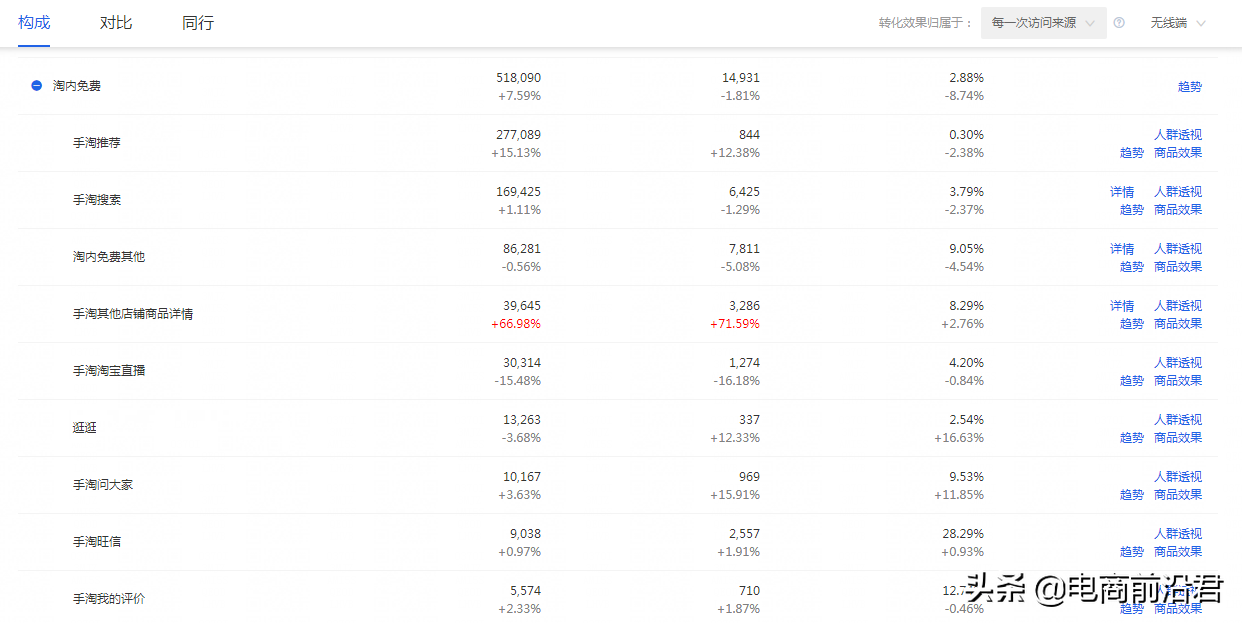1242x623 pixels.
Task: Select the 手淘推荐 source row
Action: coord(618,143)
